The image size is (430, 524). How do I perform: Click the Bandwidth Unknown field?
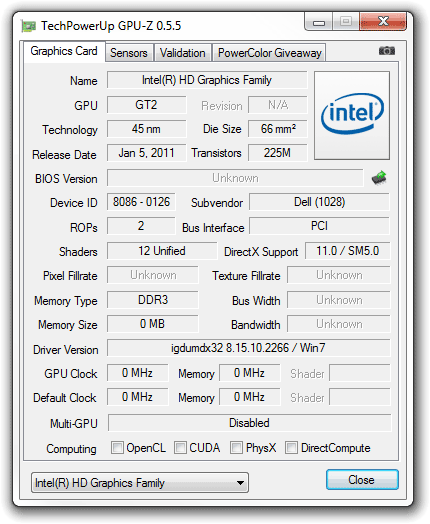tap(339, 324)
